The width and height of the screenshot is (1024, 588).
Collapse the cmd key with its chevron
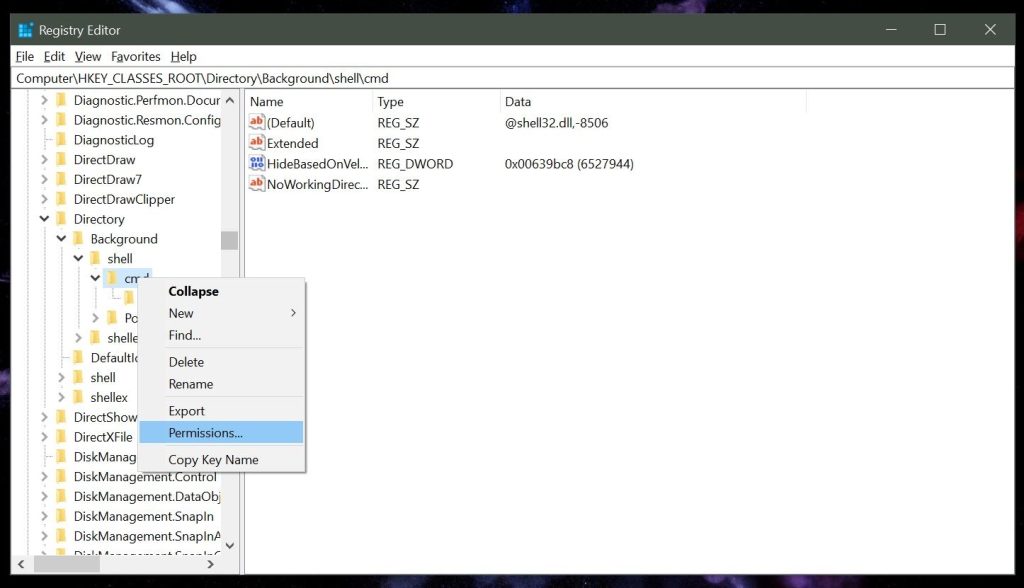point(95,278)
